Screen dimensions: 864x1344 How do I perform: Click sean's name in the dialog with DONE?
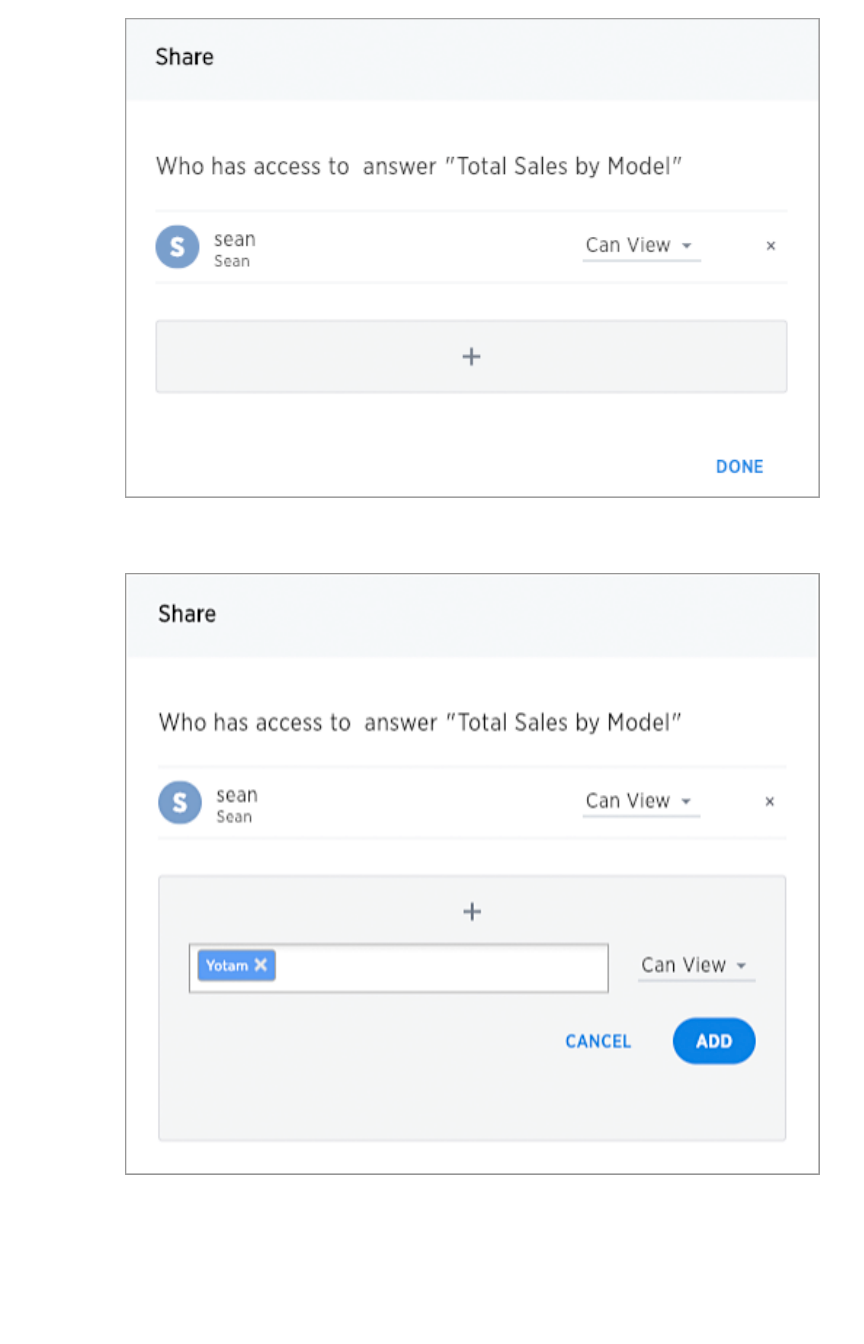click(x=235, y=240)
